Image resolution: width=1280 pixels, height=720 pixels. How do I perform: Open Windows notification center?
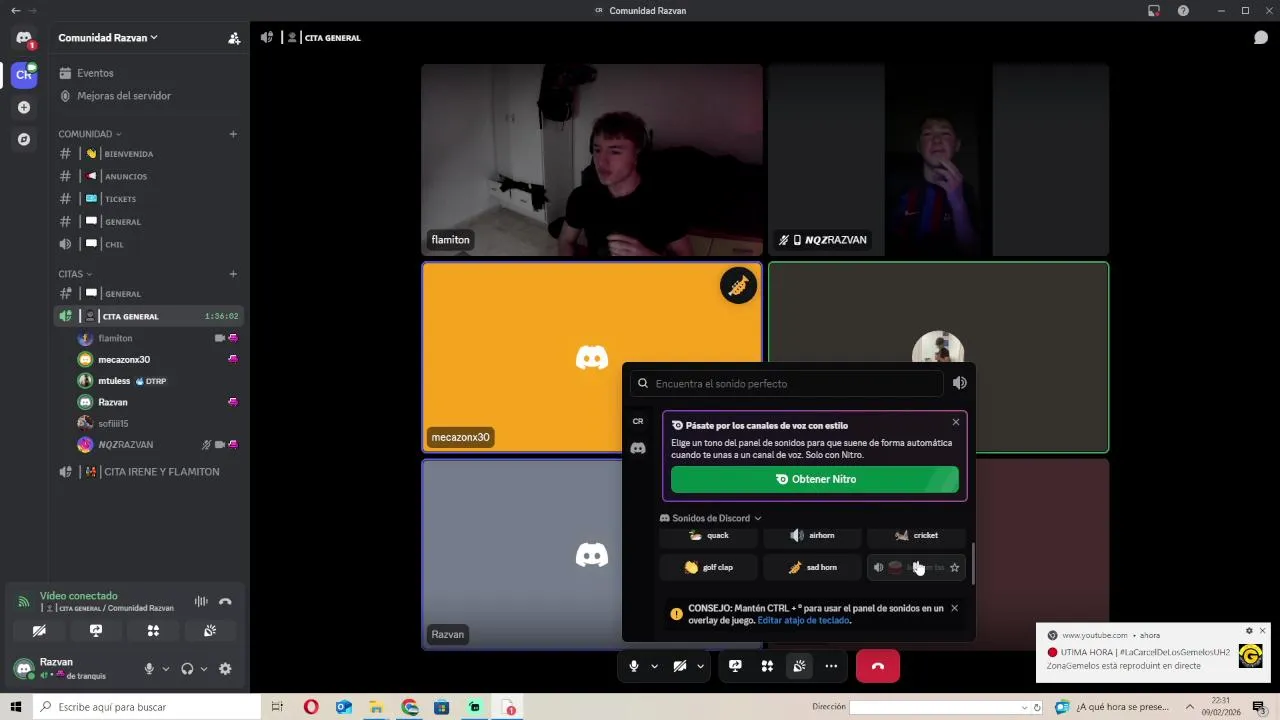tap(1259, 707)
